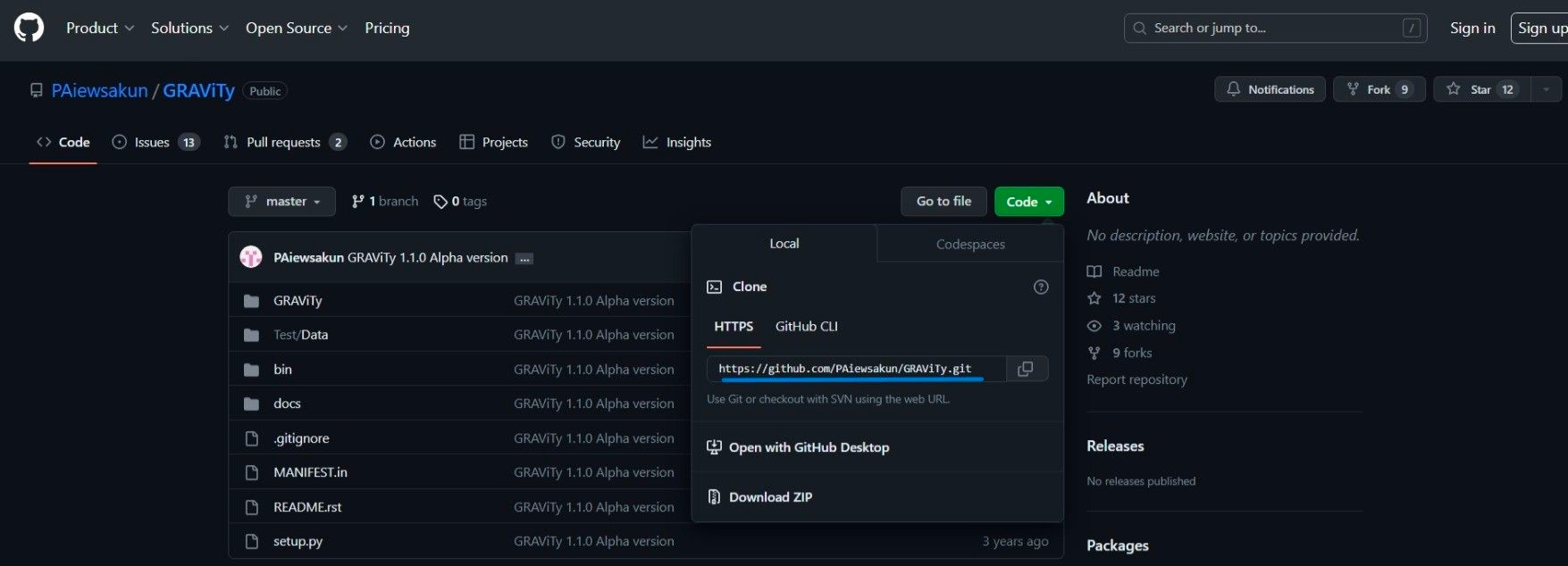This screenshot has width=1568, height=566.
Task: Open the Product dropdown menu
Action: [x=100, y=28]
